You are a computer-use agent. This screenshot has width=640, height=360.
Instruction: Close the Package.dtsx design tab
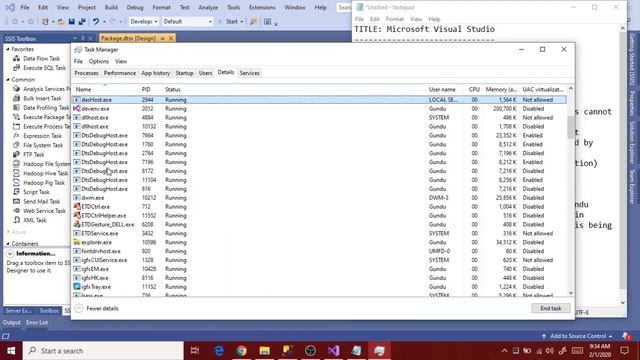171,38
